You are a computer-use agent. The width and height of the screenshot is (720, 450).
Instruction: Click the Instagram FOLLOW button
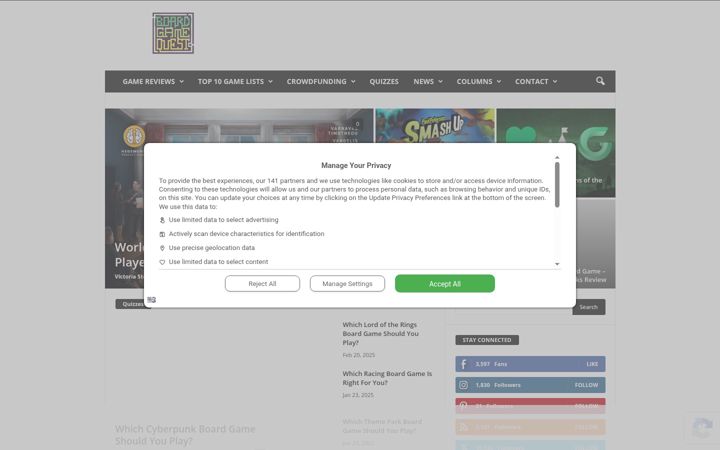586,385
